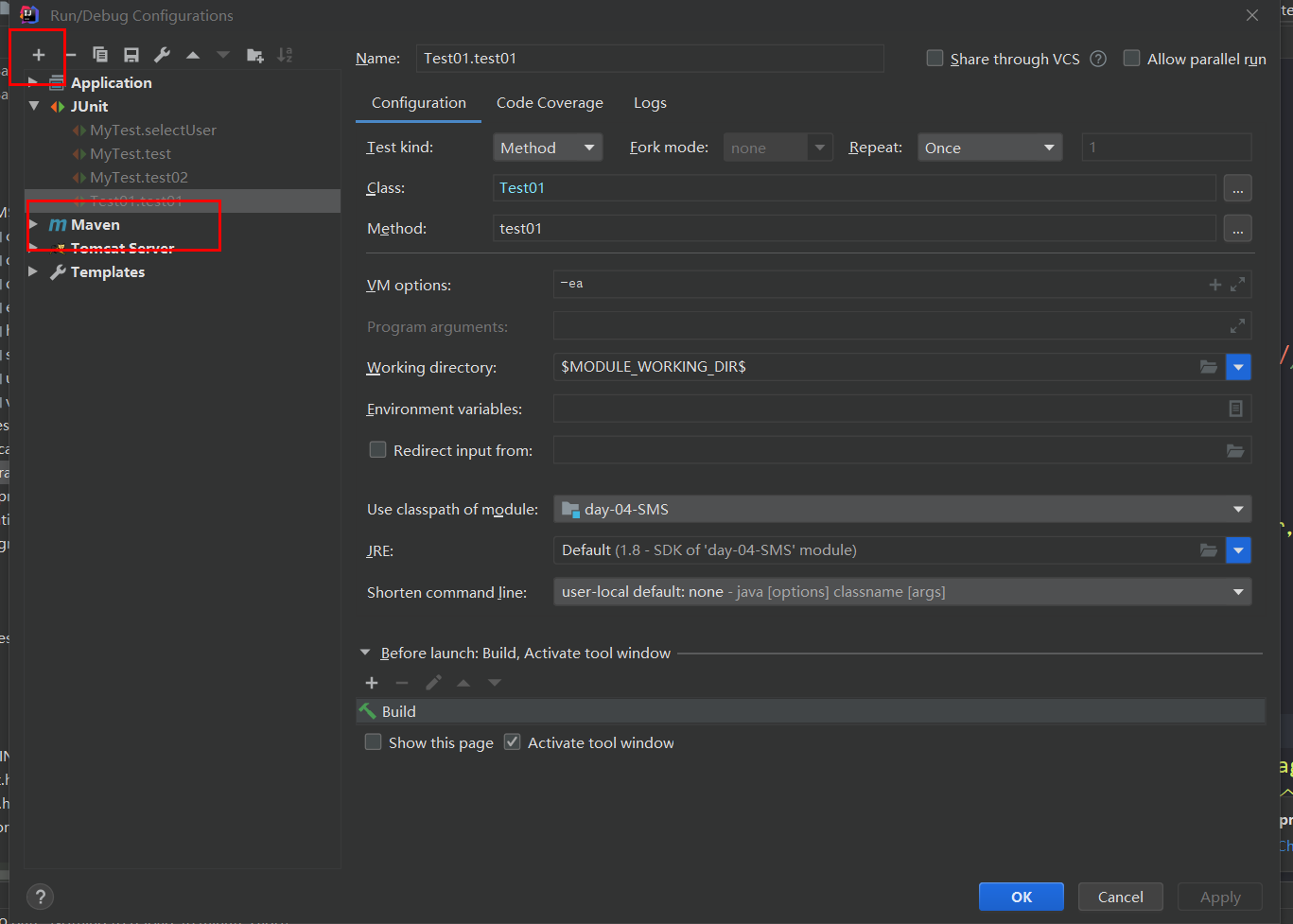Image resolution: width=1293 pixels, height=924 pixels.
Task: Apply the configuration changes
Action: (1219, 897)
